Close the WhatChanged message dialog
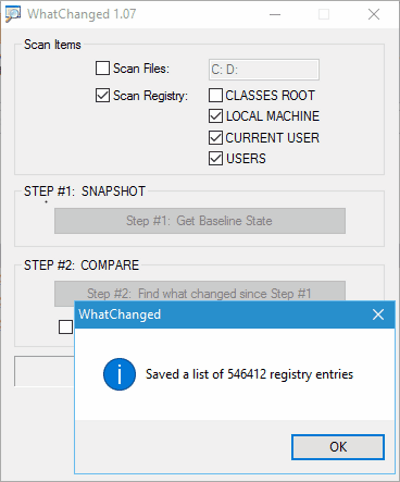The image size is (400, 482). coord(378,314)
